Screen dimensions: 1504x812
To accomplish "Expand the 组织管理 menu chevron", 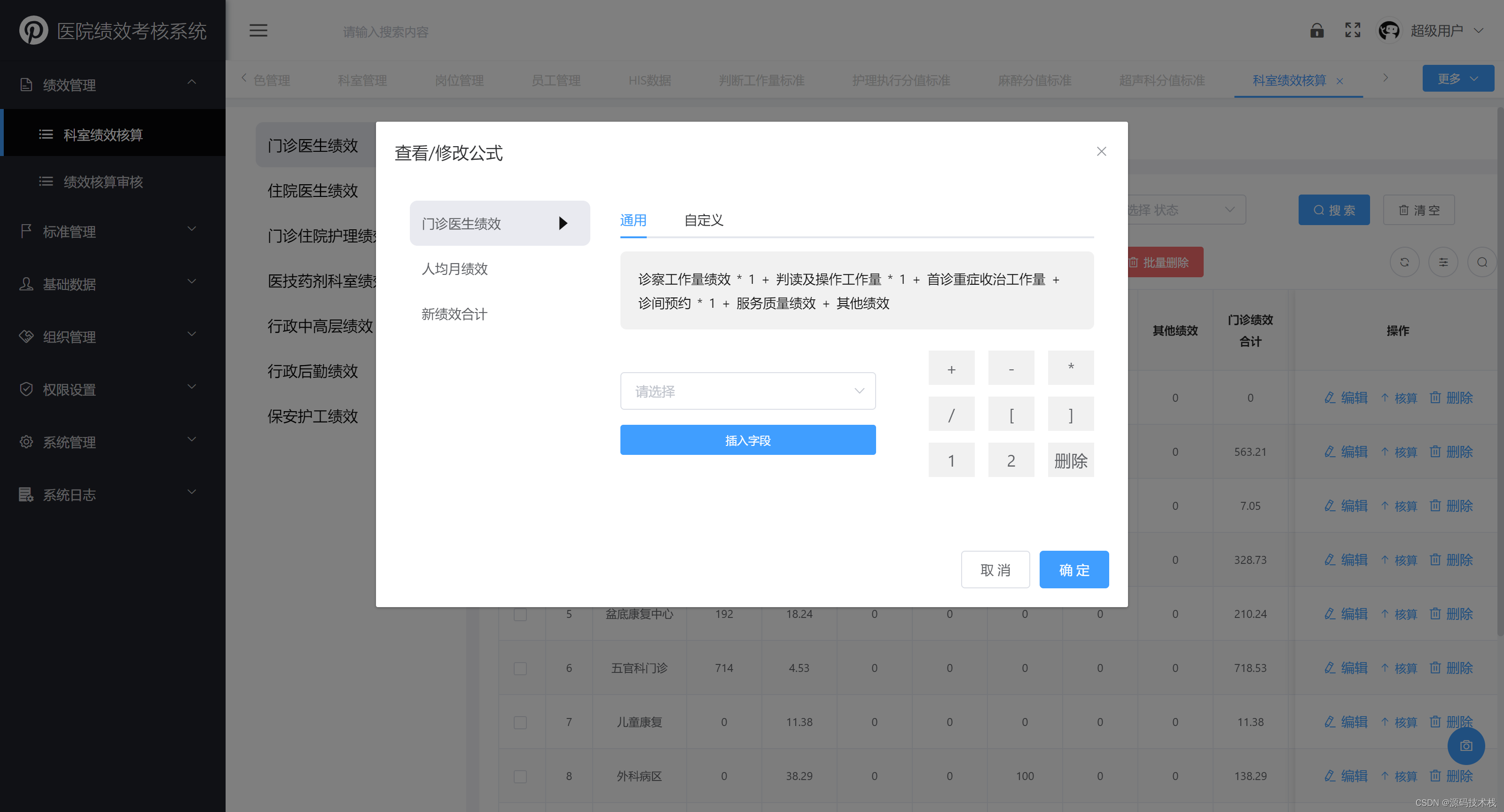I will click(x=191, y=334).
